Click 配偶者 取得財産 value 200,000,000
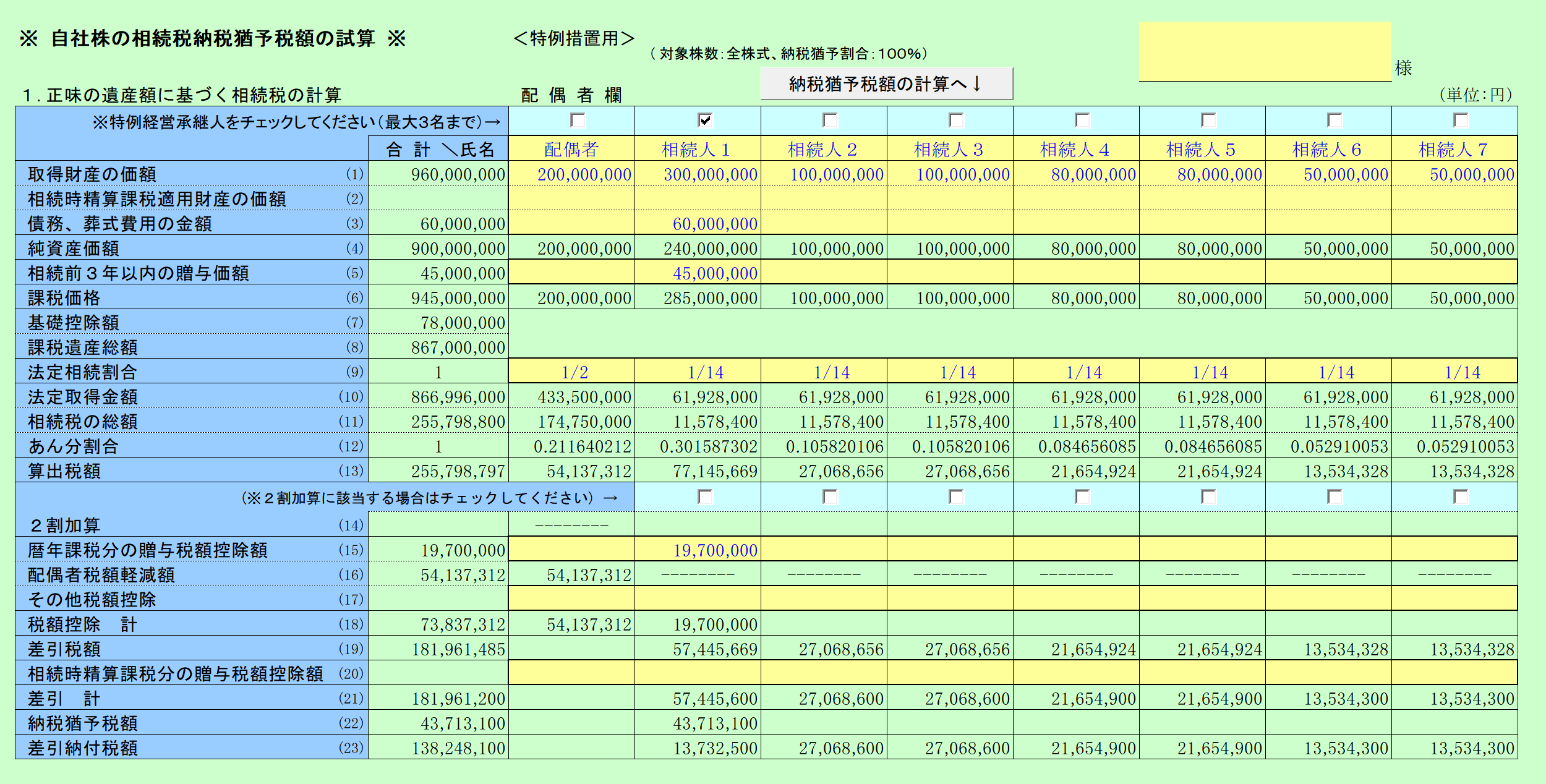This screenshot has width=1546, height=784. (x=571, y=174)
